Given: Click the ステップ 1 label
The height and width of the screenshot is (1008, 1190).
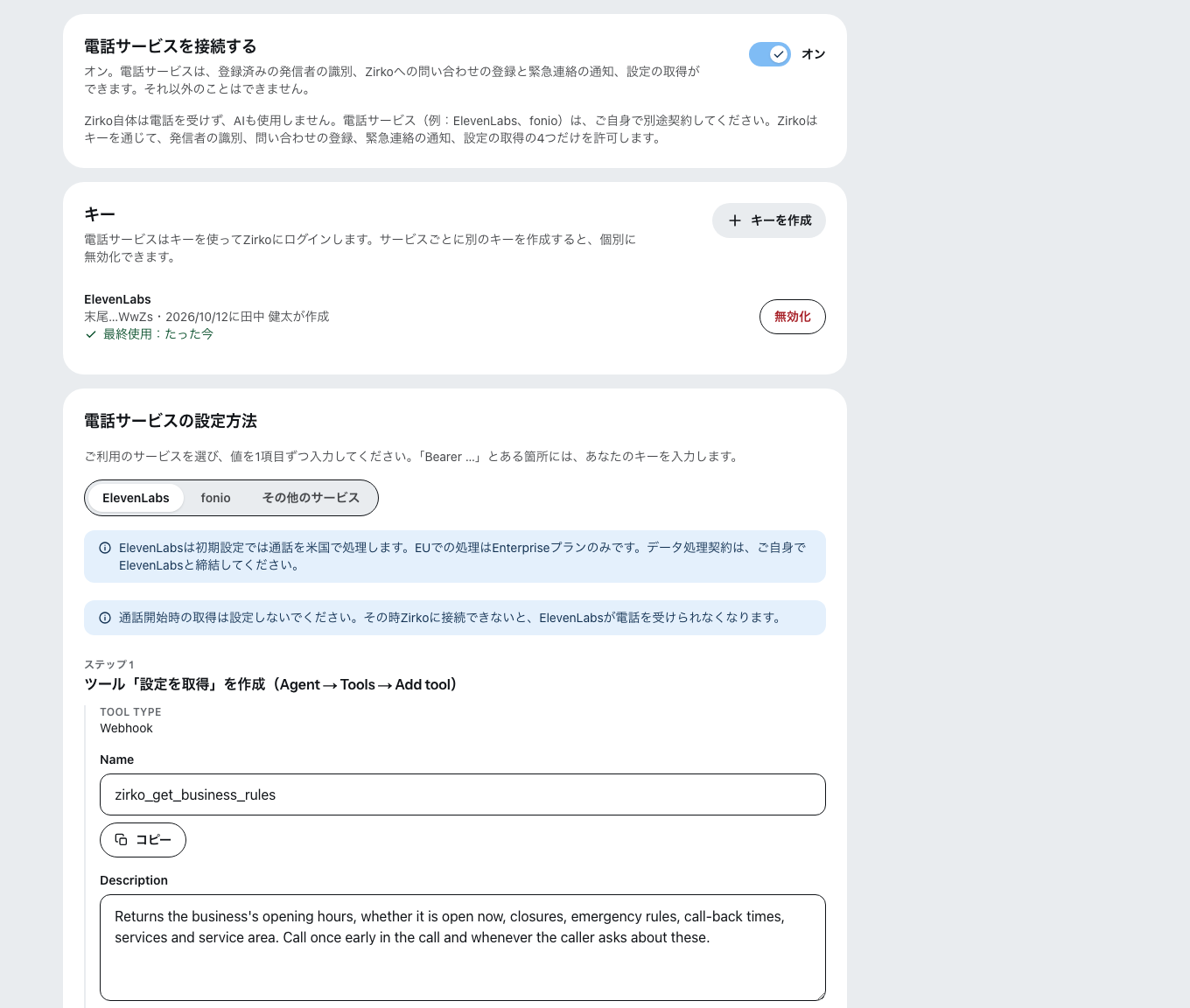Looking at the screenshot, I should [x=109, y=665].
